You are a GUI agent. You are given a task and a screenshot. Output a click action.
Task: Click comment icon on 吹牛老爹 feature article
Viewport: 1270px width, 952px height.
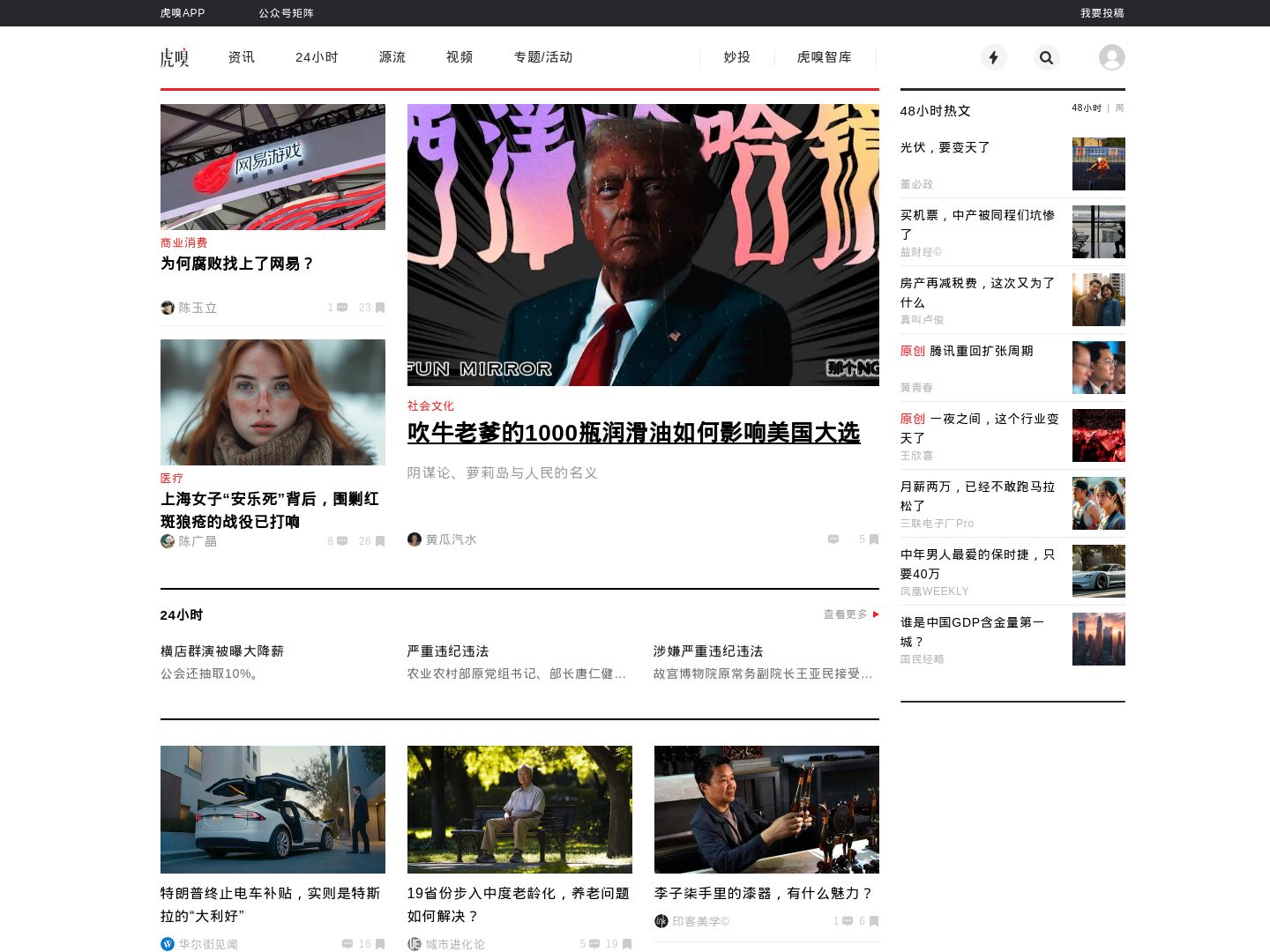[833, 539]
